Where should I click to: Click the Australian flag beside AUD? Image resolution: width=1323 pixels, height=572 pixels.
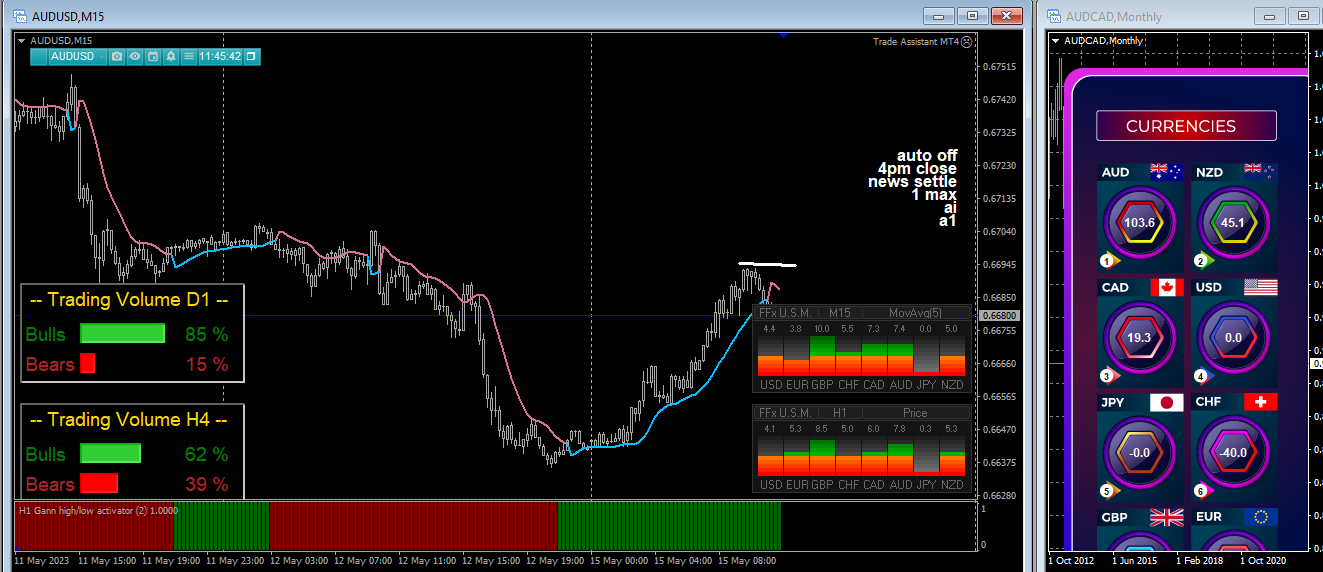tap(1166, 172)
